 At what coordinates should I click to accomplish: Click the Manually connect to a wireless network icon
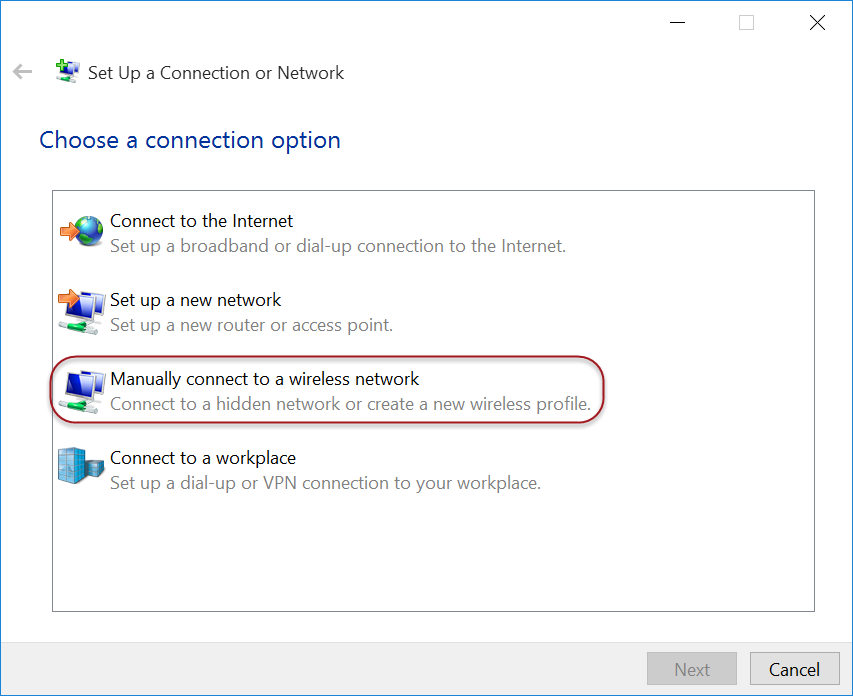(x=82, y=390)
